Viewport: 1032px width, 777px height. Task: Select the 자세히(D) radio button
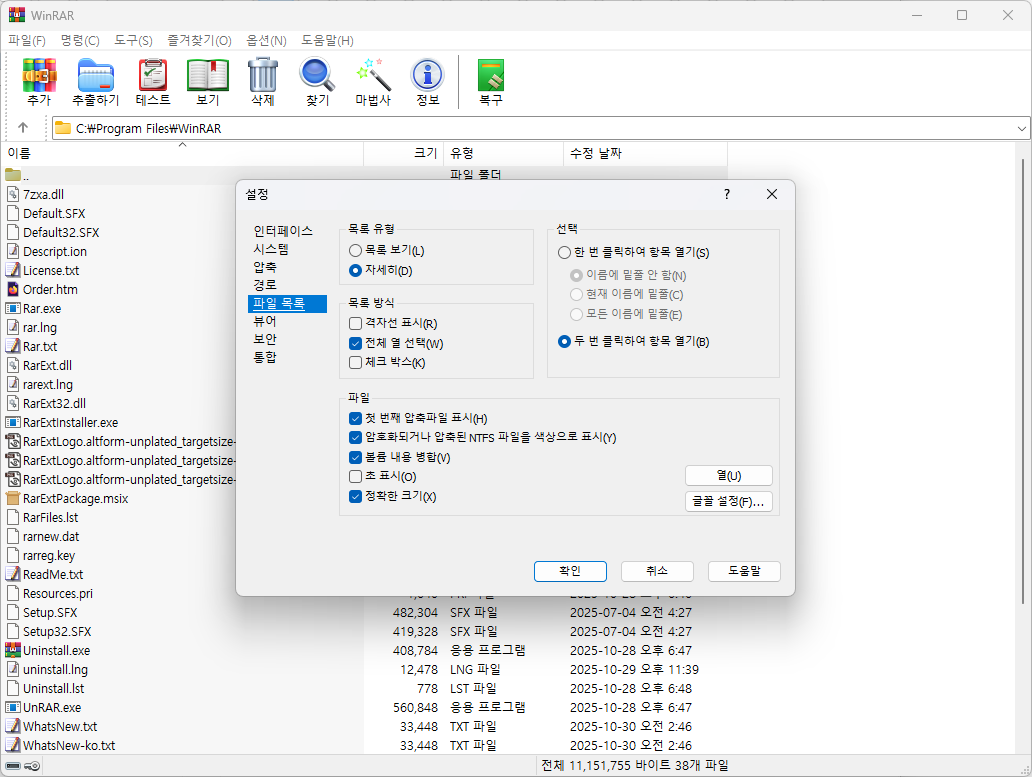pyautogui.click(x=355, y=270)
